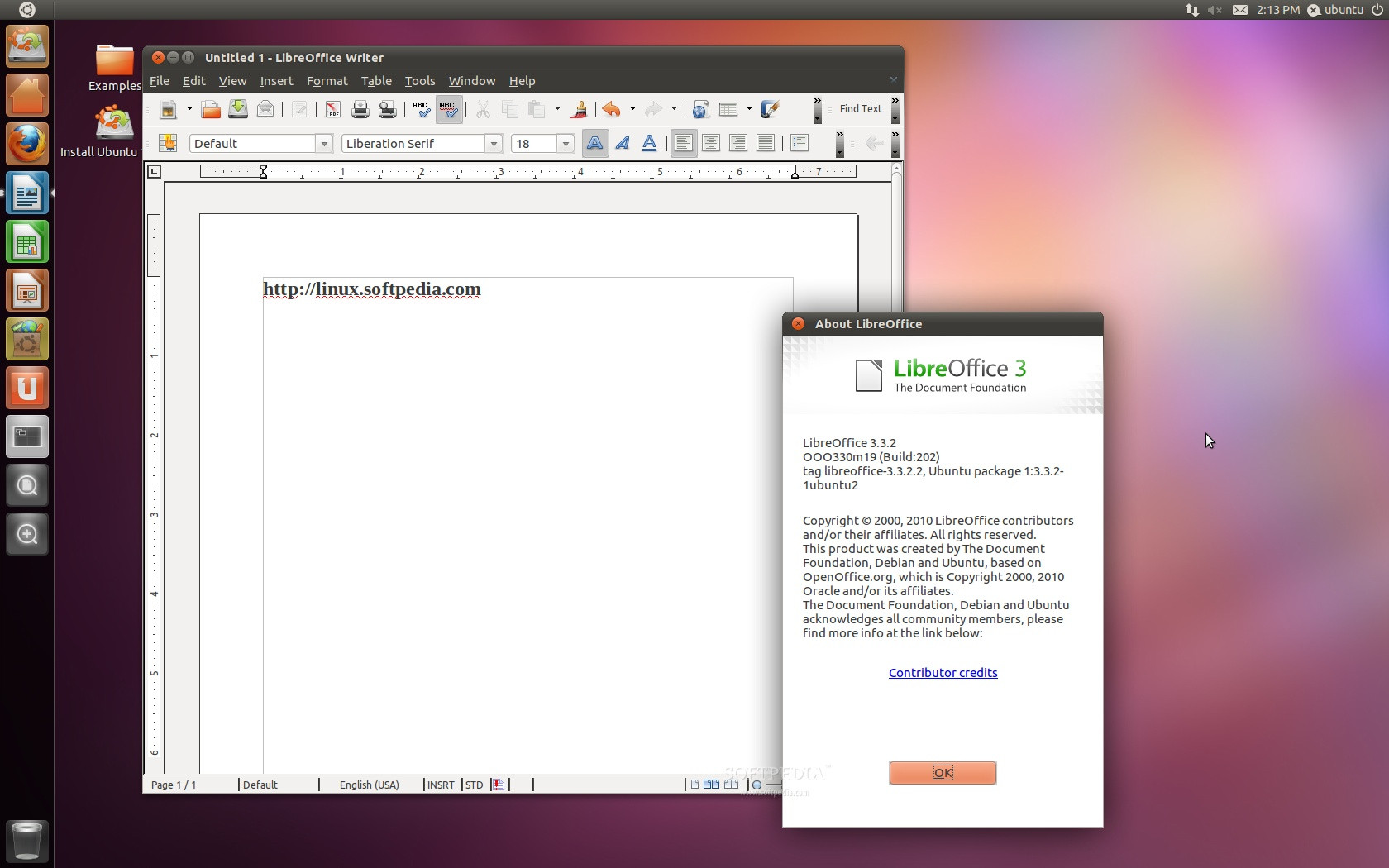Expand the font size 18 dropdown
This screenshot has width=1389, height=868.
click(566, 144)
